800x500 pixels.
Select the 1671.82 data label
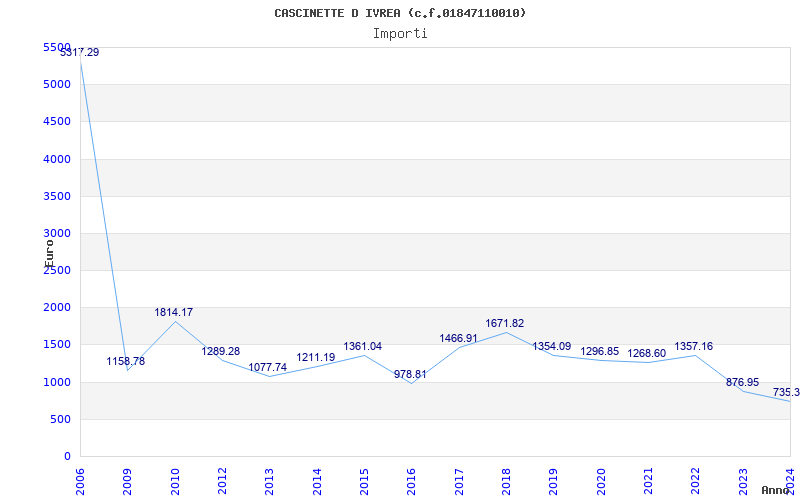point(505,323)
